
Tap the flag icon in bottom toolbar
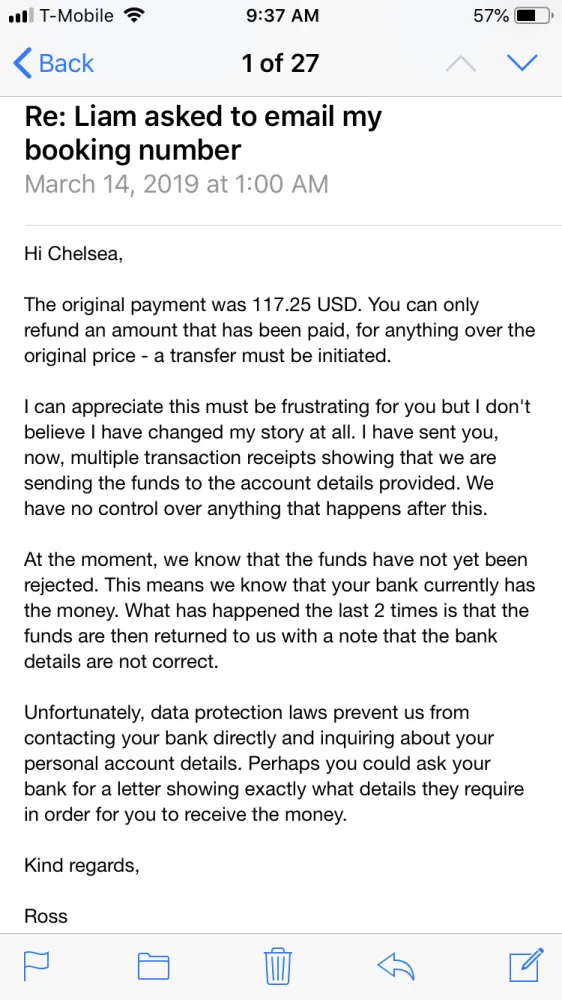pos(36,966)
